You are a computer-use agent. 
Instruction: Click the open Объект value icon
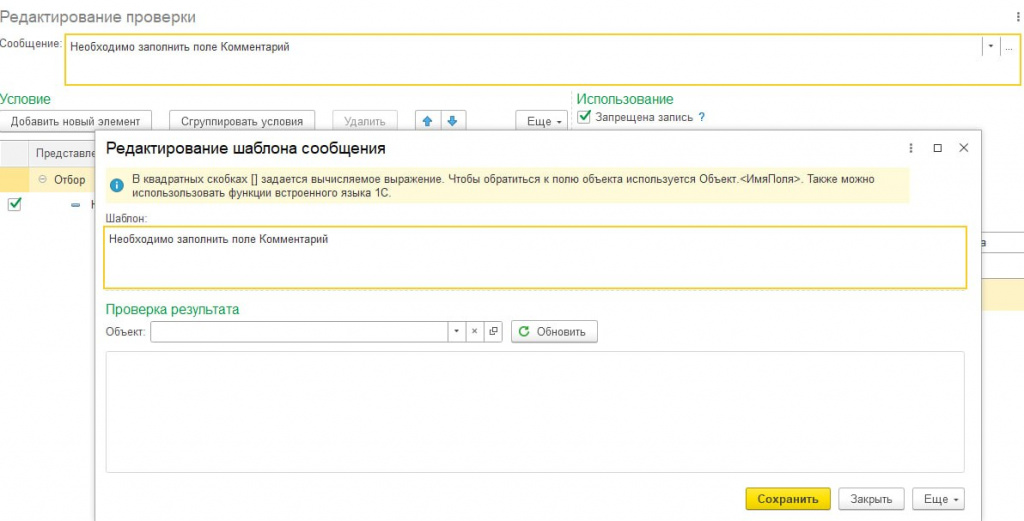coord(492,331)
